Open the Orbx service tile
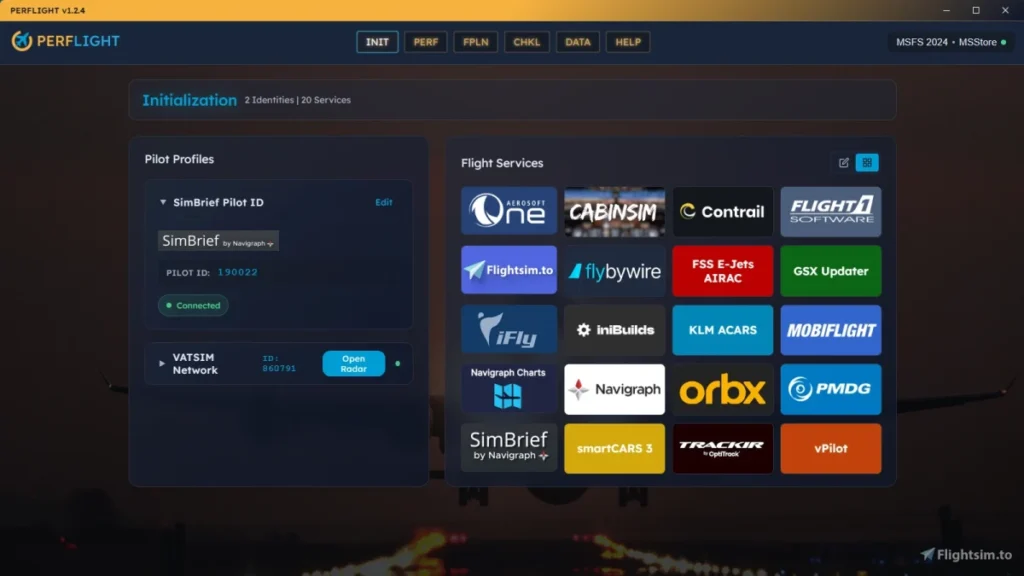1024x576 pixels. coord(722,389)
